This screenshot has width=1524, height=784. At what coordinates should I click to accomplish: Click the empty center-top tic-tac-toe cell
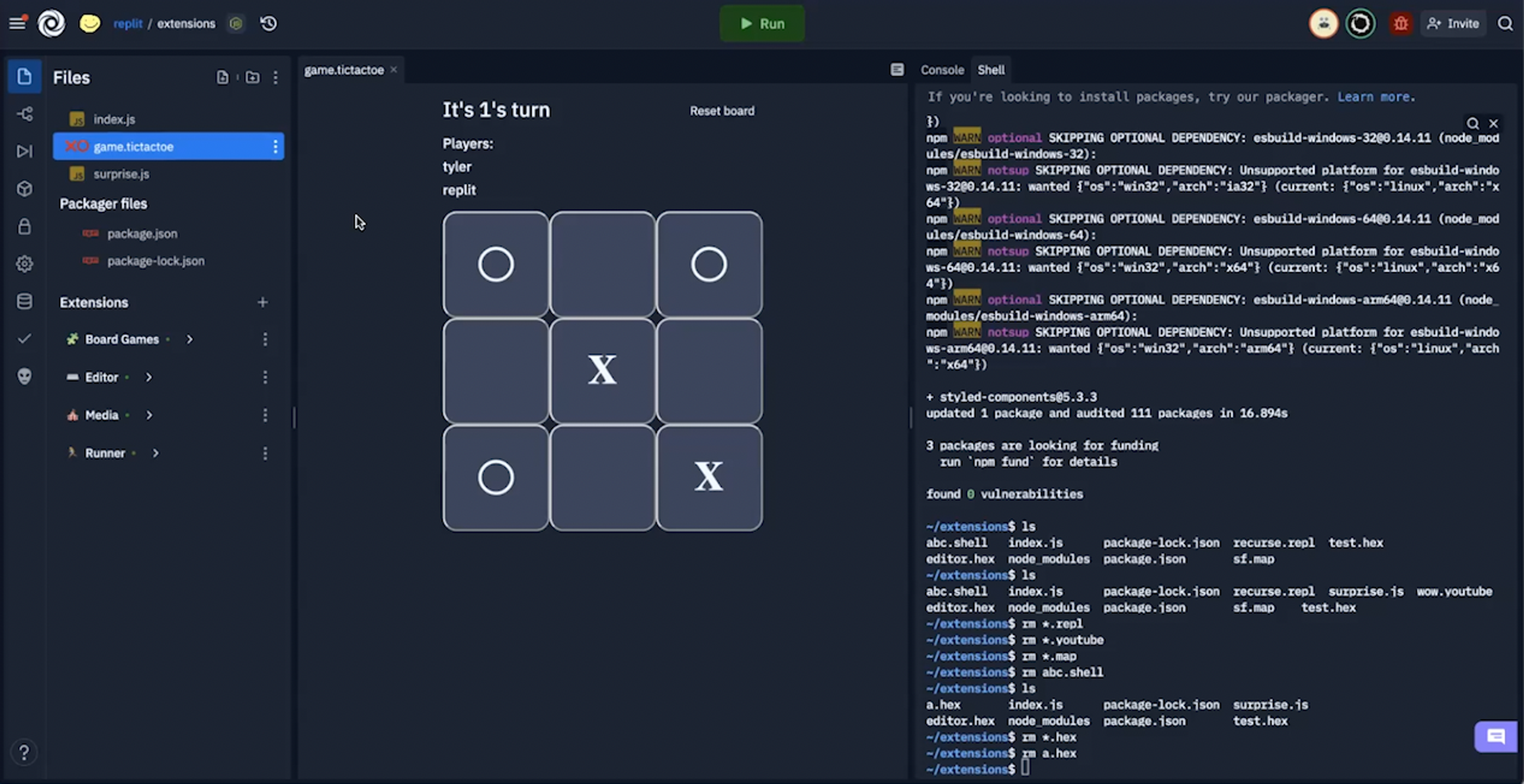pos(602,264)
